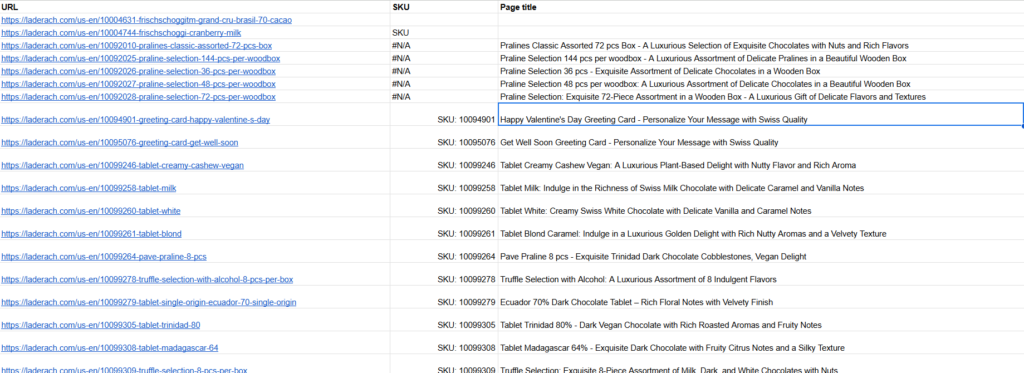Open the frischschoggi-cranberry-milk URL
The height and width of the screenshot is (373, 1024).
[x=121, y=33]
